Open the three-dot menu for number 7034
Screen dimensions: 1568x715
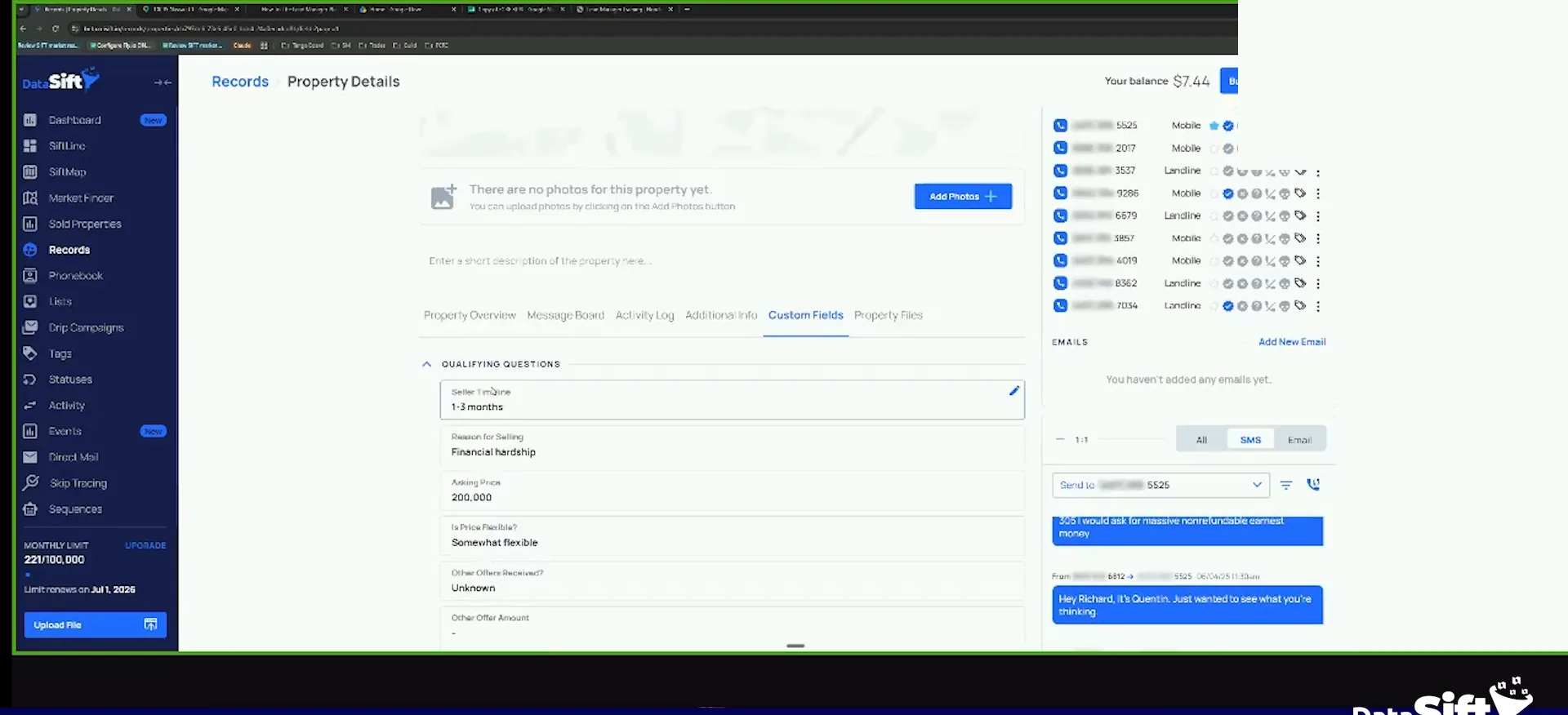tap(1318, 306)
